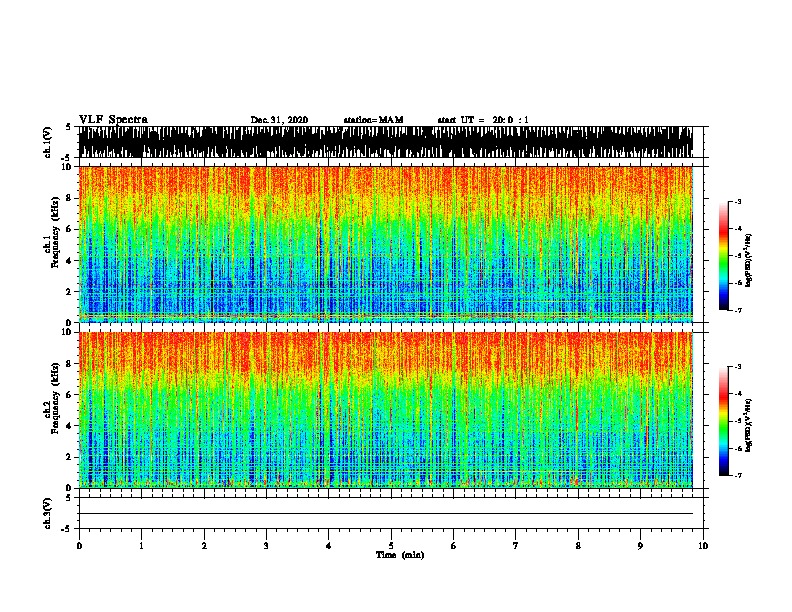Click the ch.2 frequency tick "2"
Image resolution: width=792 pixels, height=612 pixels.
click(x=70, y=457)
